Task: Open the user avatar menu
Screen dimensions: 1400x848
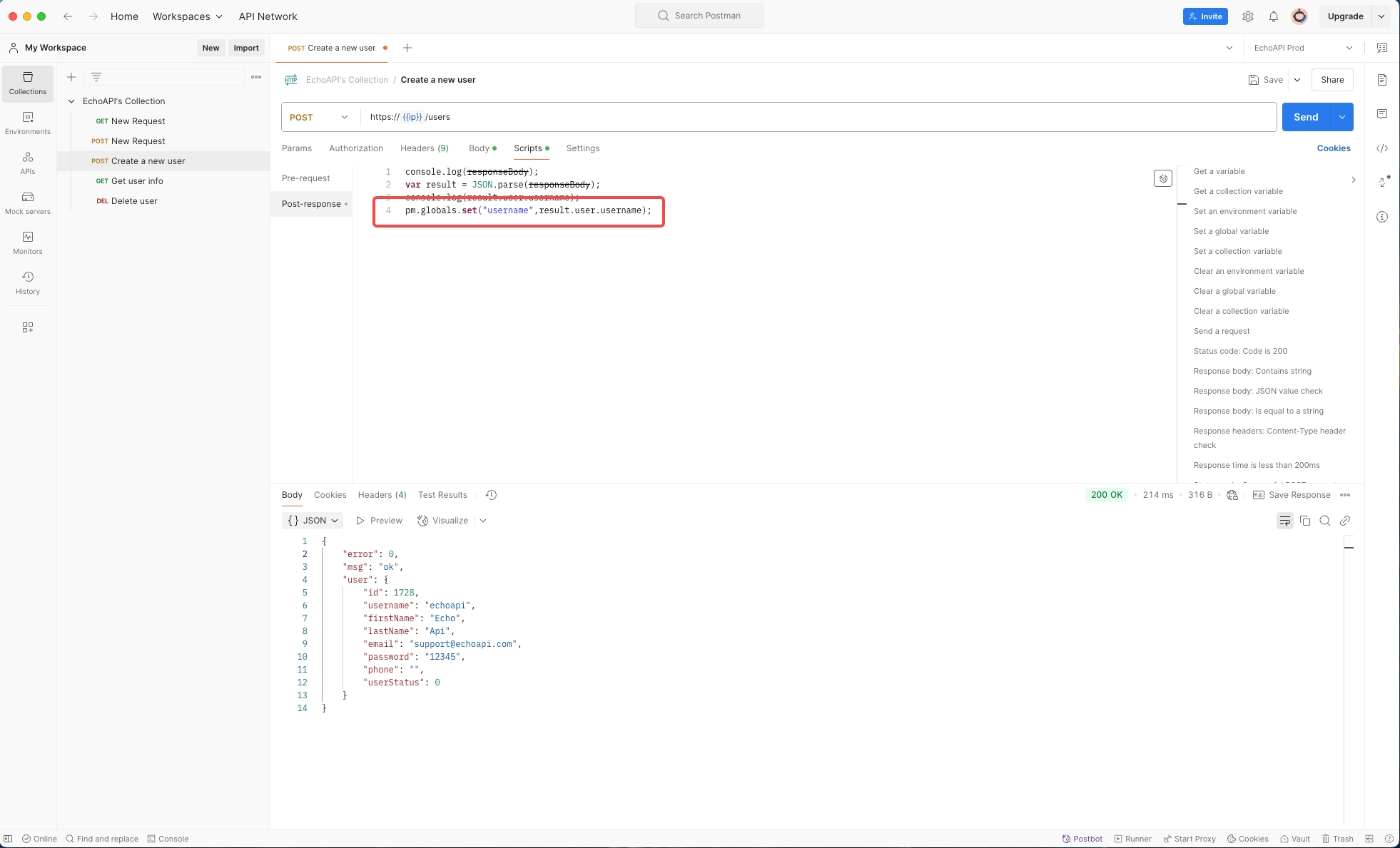Action: coord(1299,16)
